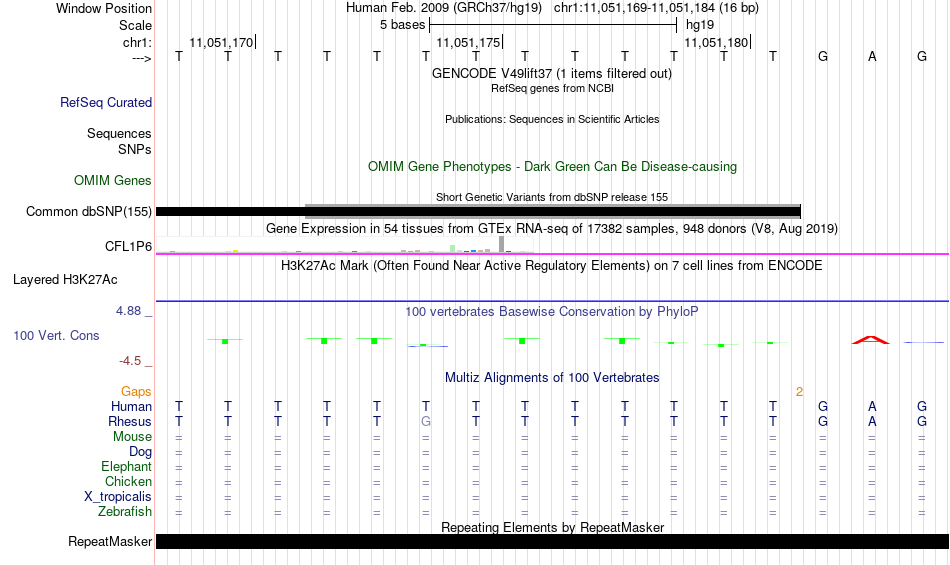Image resolution: width=950 pixels, height=565 pixels.
Task: Click the Sequences track label
Action: click(119, 133)
